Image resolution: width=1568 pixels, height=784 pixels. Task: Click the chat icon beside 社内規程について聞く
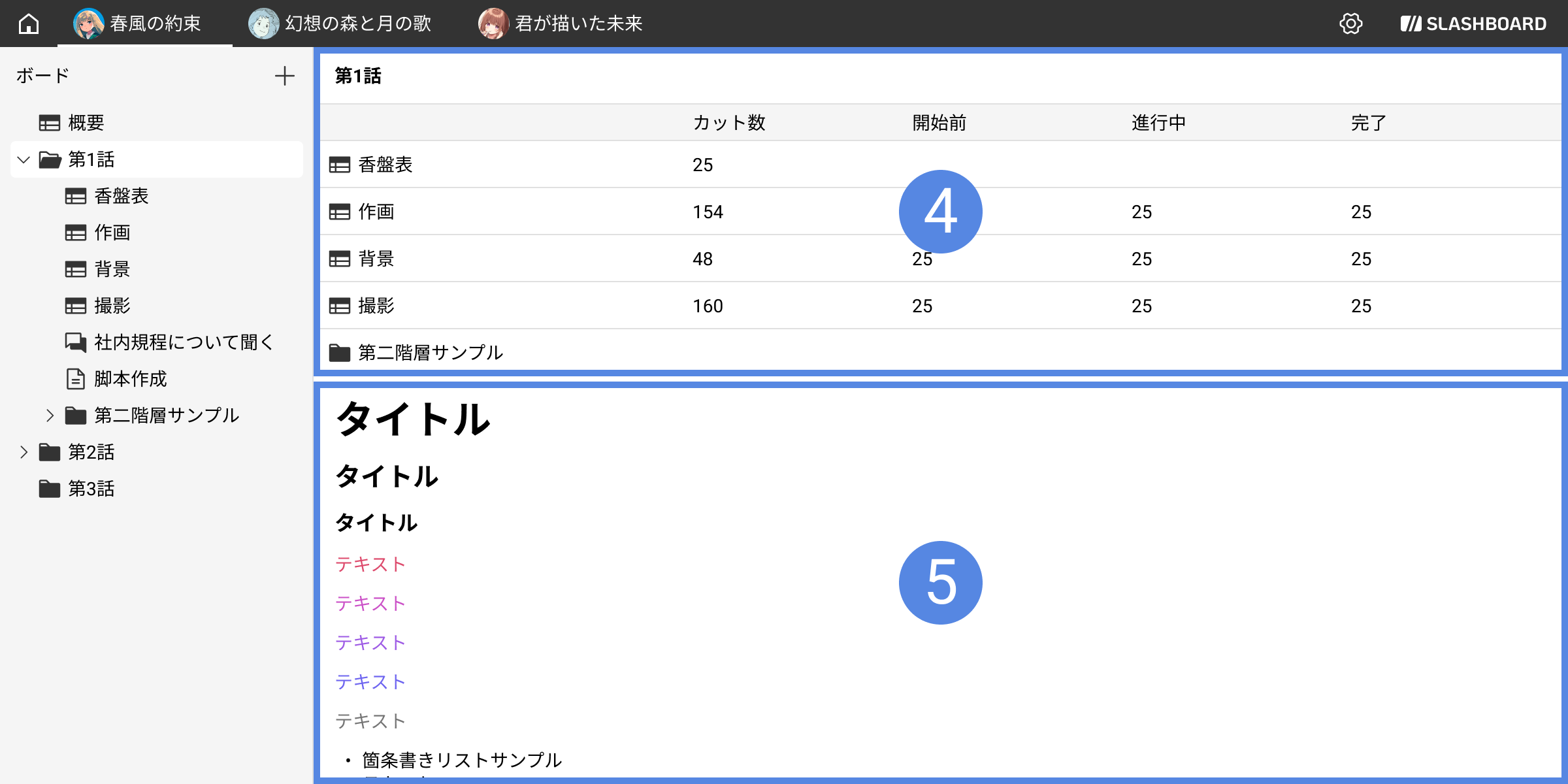point(76,342)
